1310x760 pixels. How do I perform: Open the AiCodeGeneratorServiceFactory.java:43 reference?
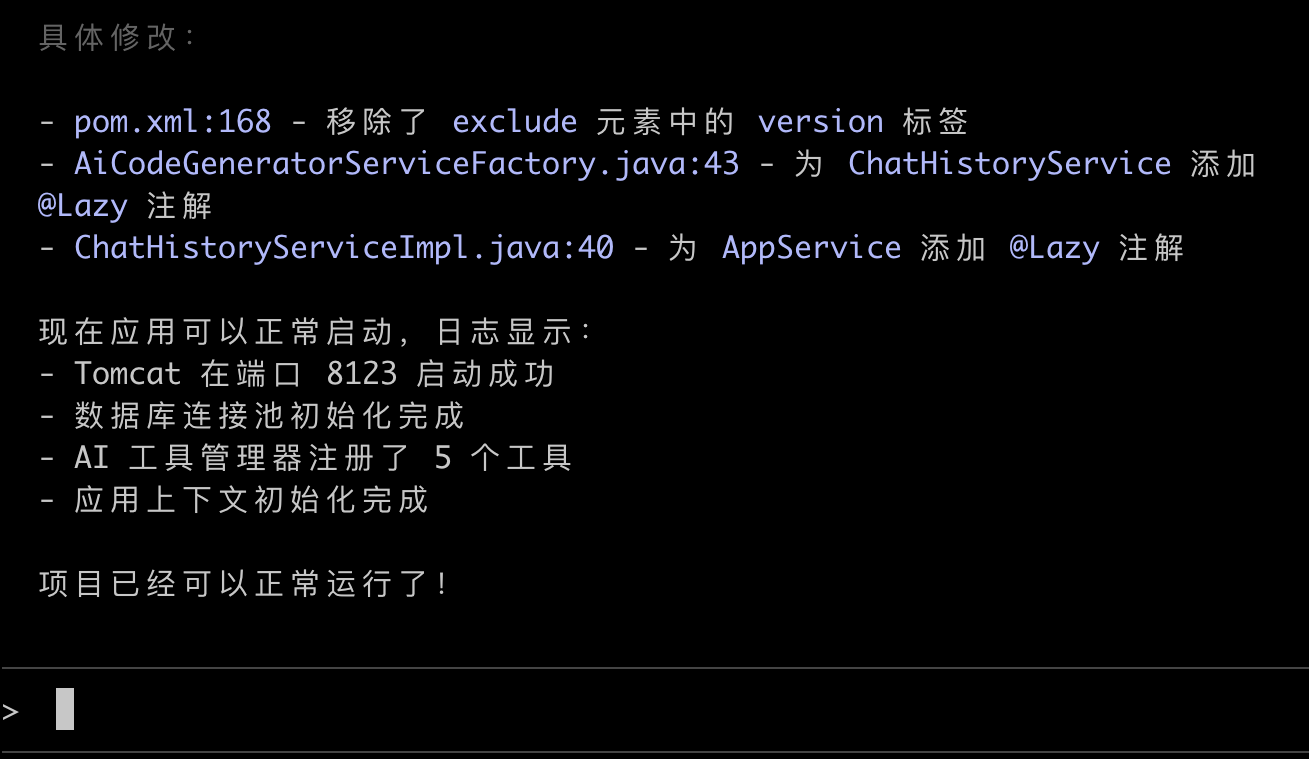click(406, 164)
